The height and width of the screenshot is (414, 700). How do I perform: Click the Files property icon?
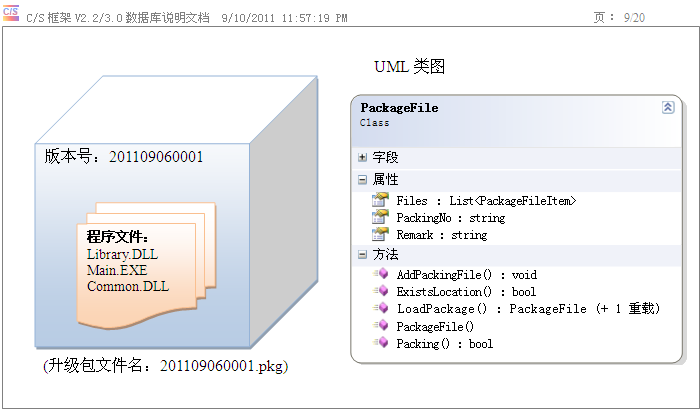[380, 200]
